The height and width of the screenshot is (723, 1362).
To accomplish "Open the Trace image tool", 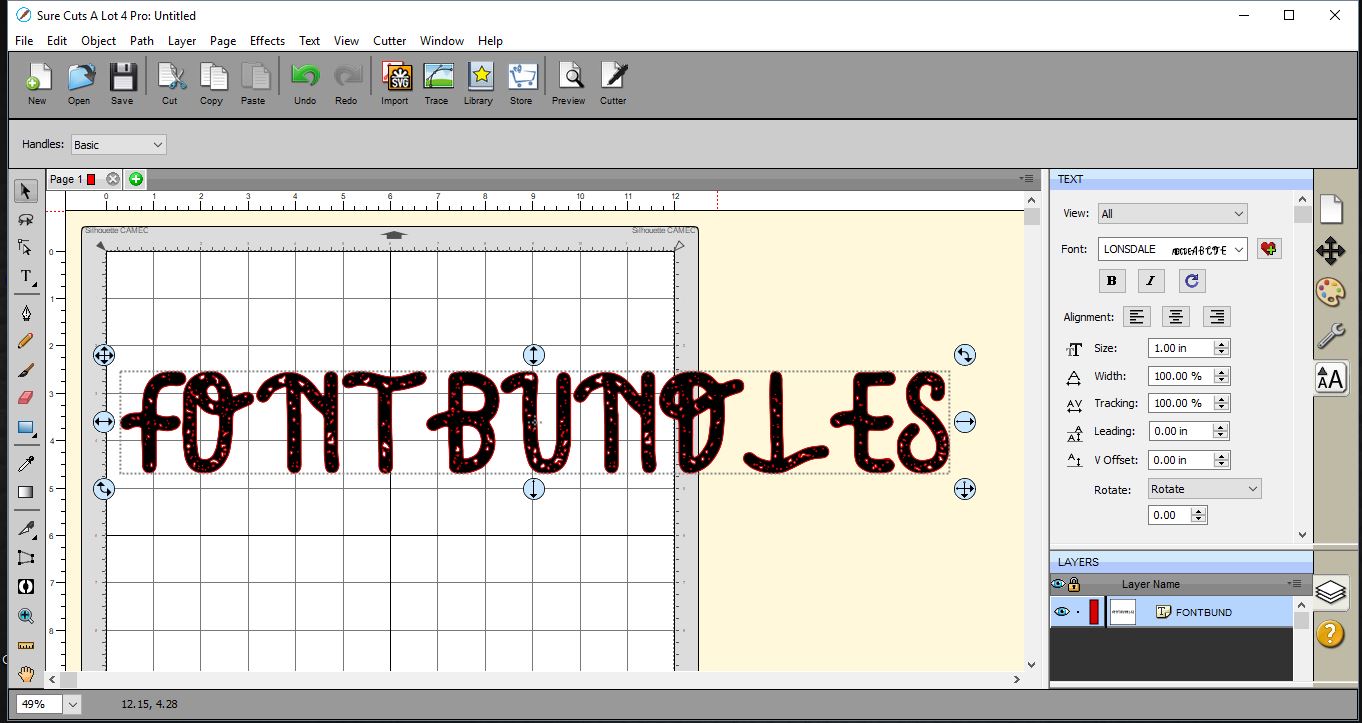I will click(438, 78).
